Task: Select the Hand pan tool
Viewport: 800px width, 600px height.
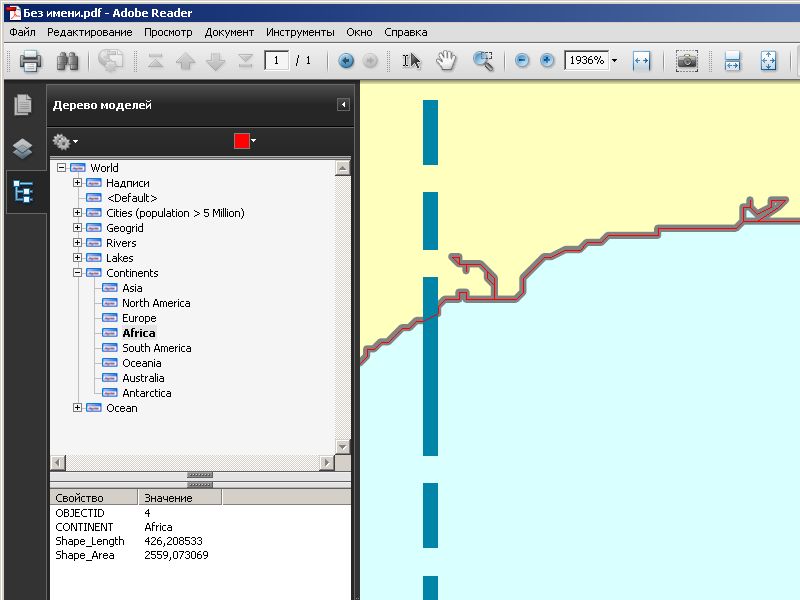Action: [446, 61]
